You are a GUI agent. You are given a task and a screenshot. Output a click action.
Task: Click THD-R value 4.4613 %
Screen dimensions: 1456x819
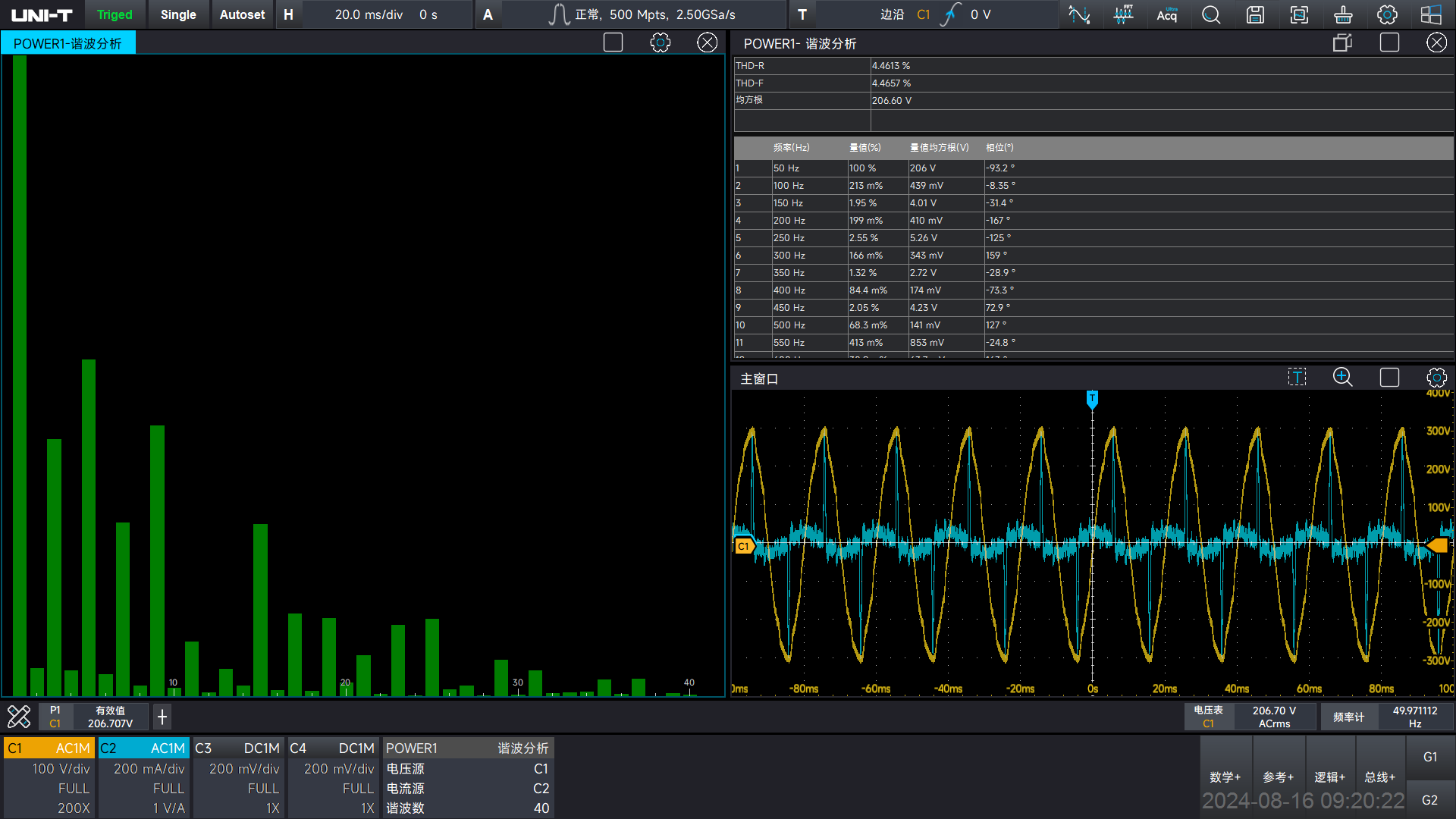890,66
